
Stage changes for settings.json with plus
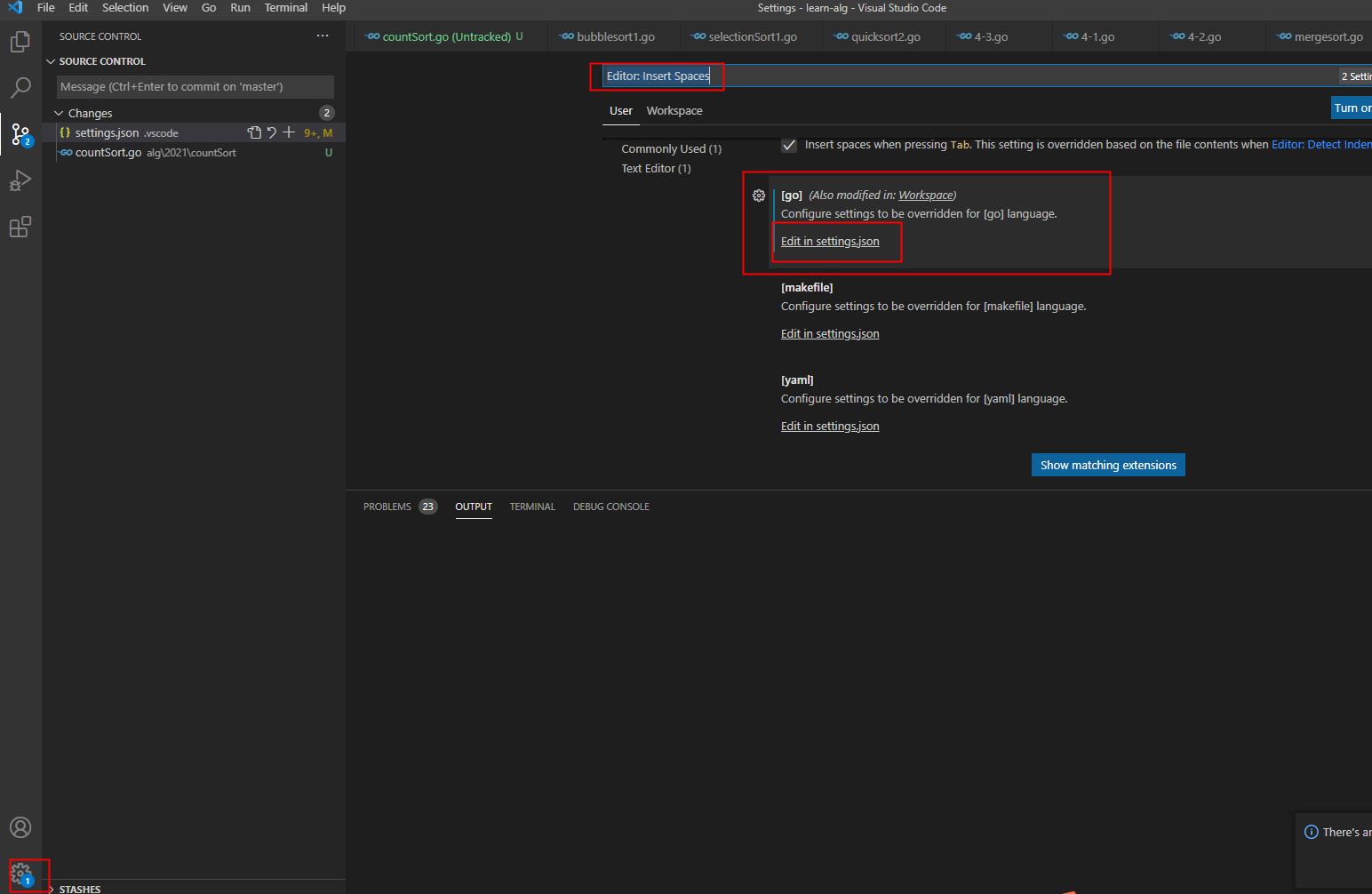(x=289, y=132)
